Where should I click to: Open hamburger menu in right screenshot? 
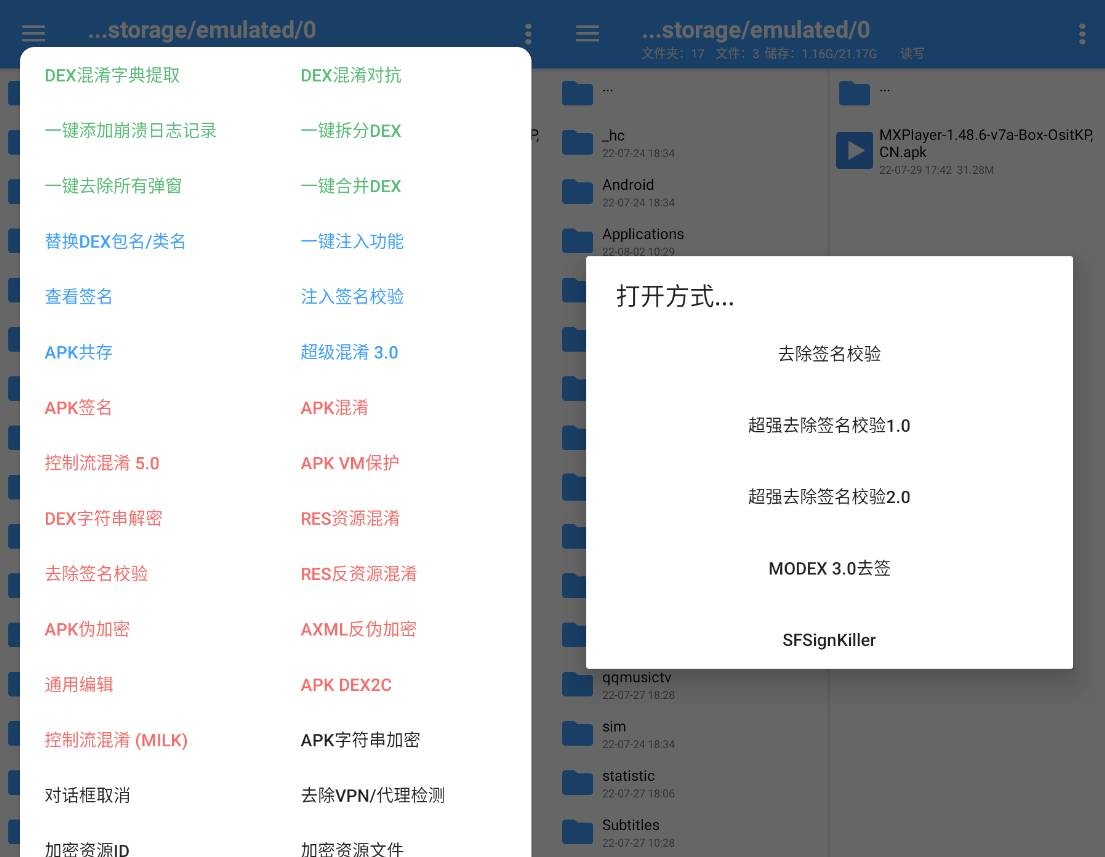tap(587, 33)
